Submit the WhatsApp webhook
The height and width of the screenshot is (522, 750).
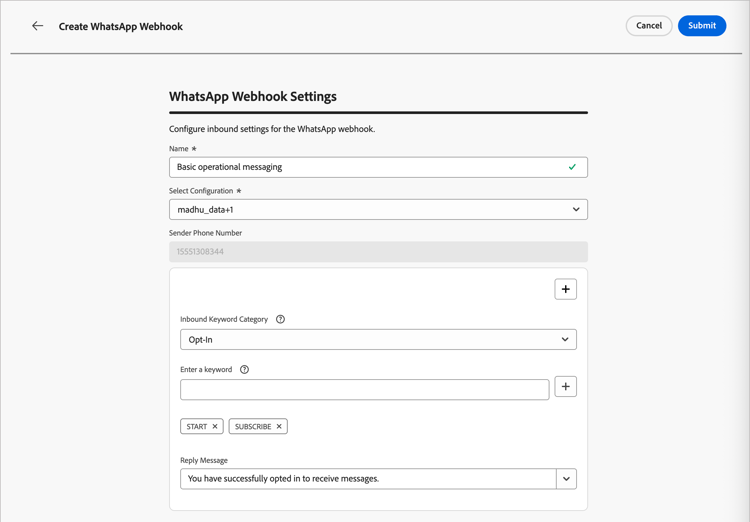coord(701,26)
